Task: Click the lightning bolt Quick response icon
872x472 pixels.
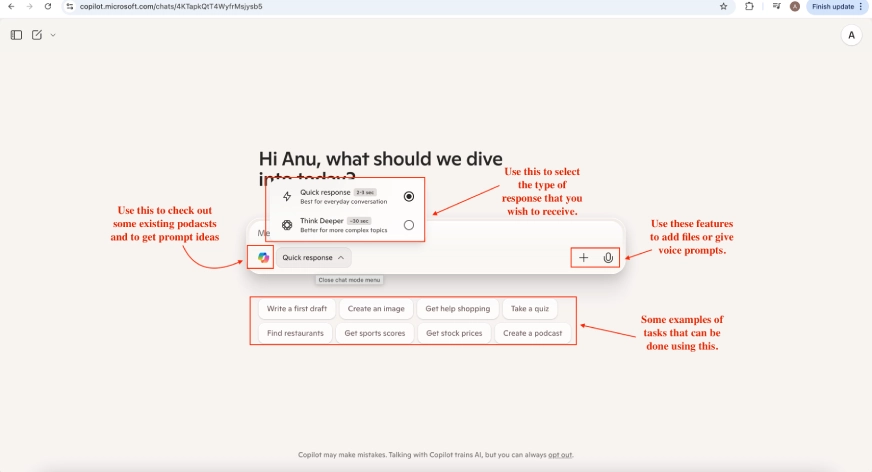Action: (287, 196)
